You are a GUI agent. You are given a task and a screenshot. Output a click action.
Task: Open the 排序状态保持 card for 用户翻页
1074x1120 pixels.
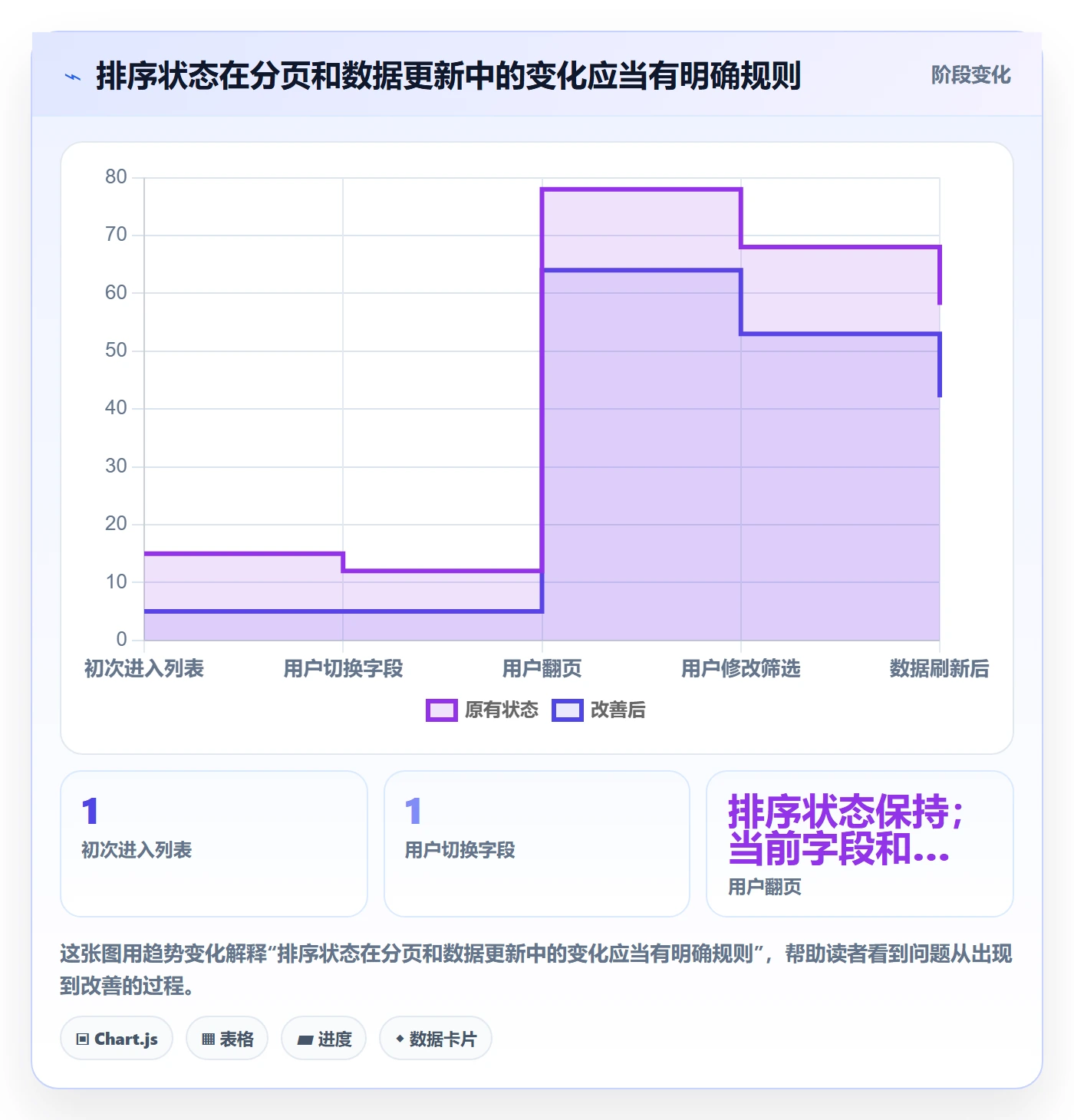tap(860, 844)
